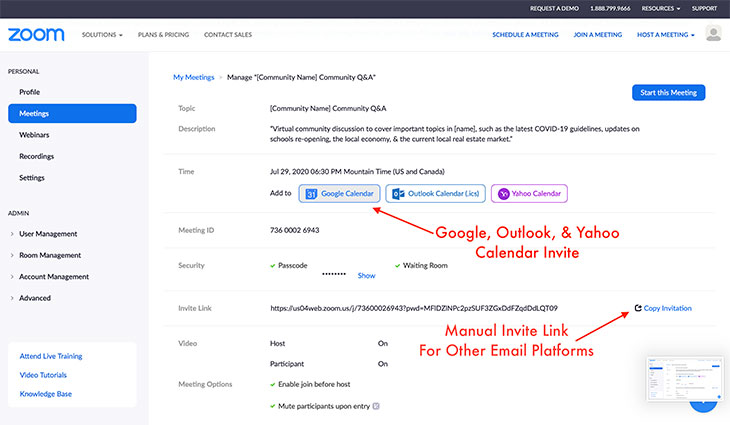Click Start this Meeting button
This screenshot has height=425, width=730.
click(669, 93)
